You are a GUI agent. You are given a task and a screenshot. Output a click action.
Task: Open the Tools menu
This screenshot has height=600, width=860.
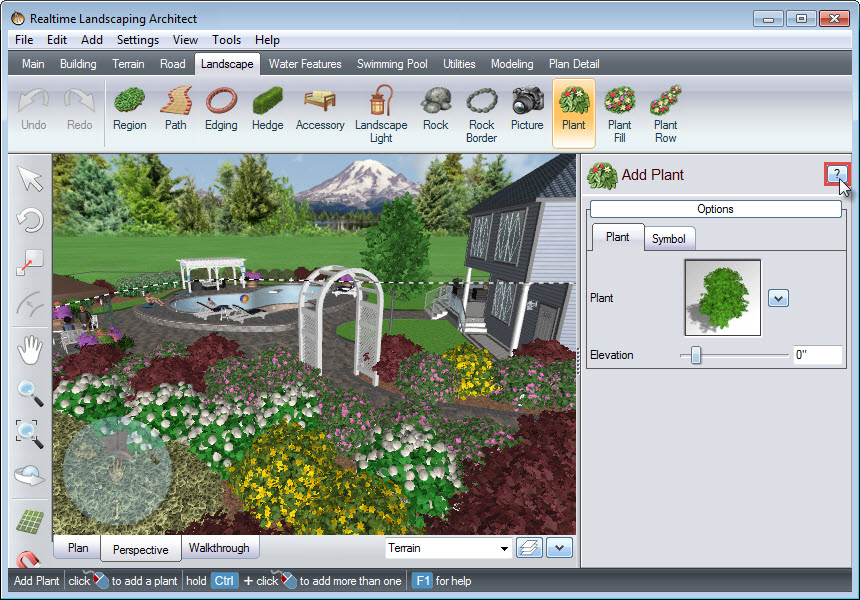226,40
